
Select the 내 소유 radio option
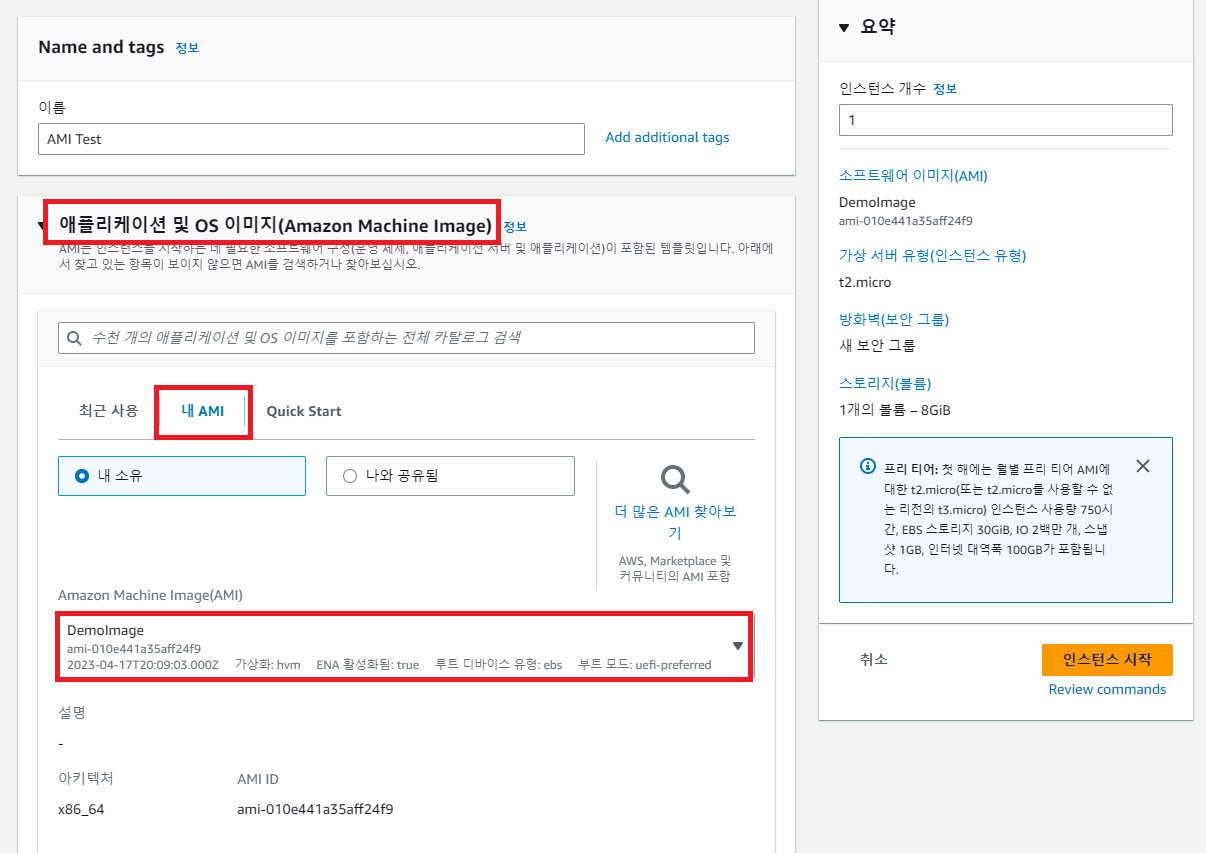[x=182, y=476]
